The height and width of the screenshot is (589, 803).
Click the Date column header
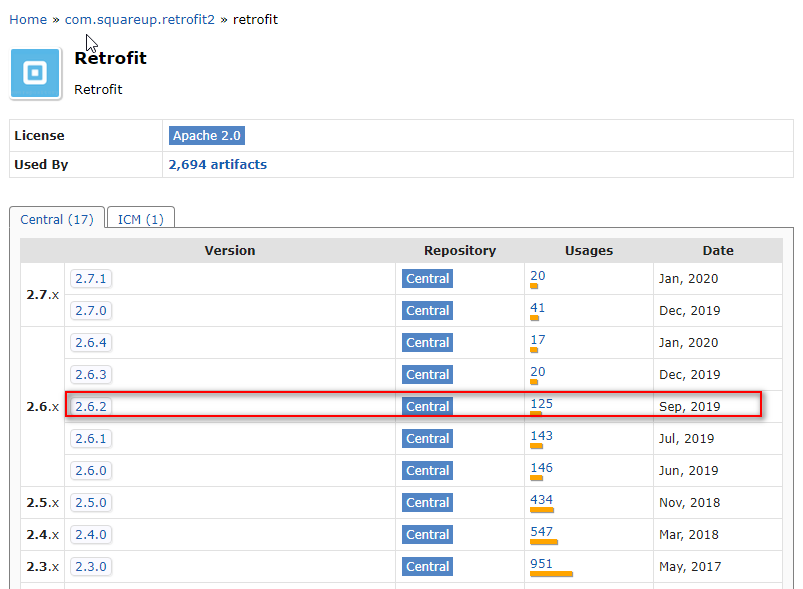pyautogui.click(x=718, y=250)
